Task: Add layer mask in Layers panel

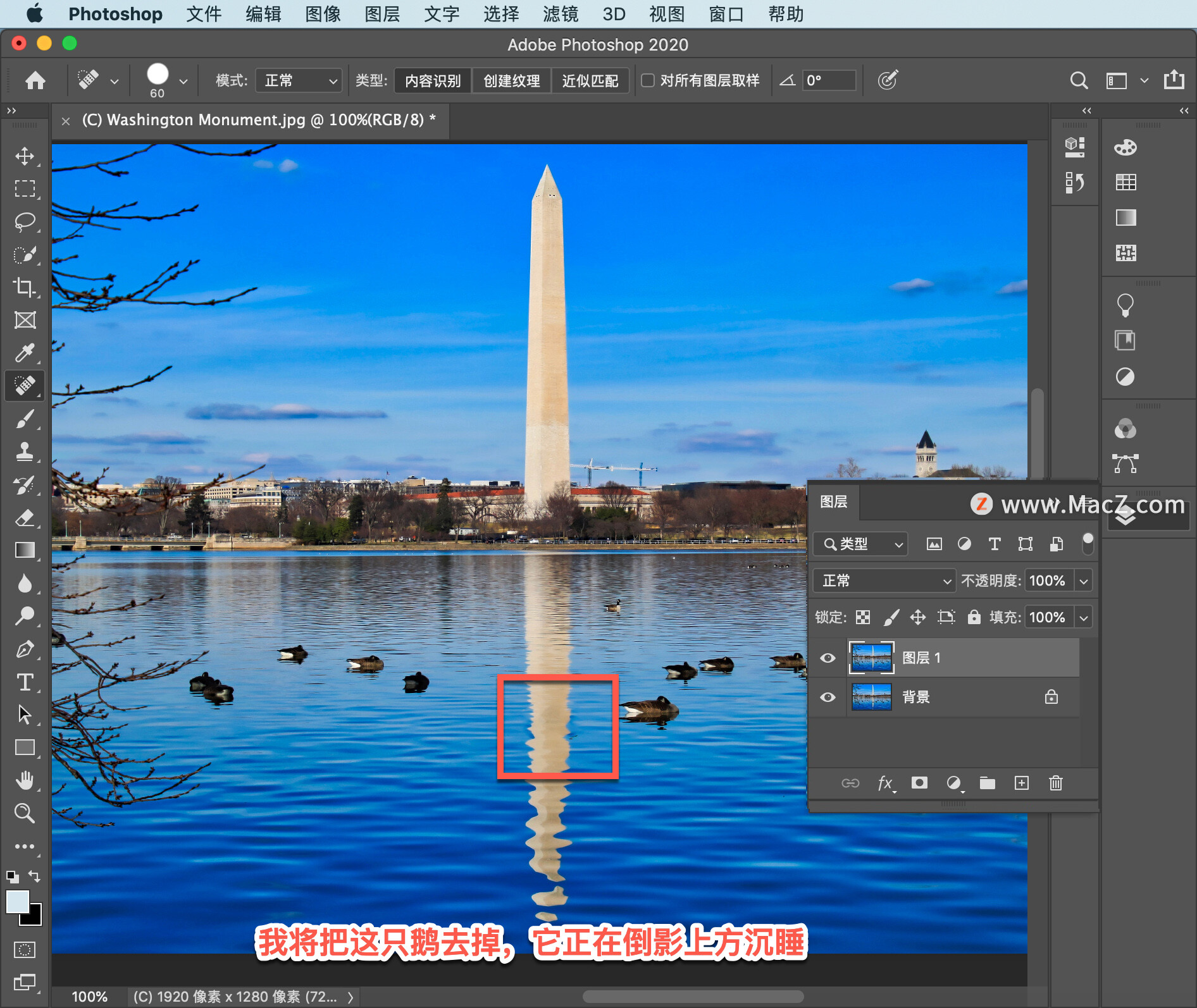Action: click(919, 783)
